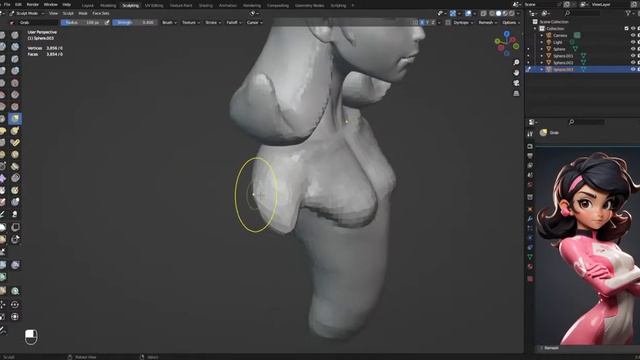Toggle viewport overlays button
Viewport: 640px width, 360px height.
(x=468, y=13)
